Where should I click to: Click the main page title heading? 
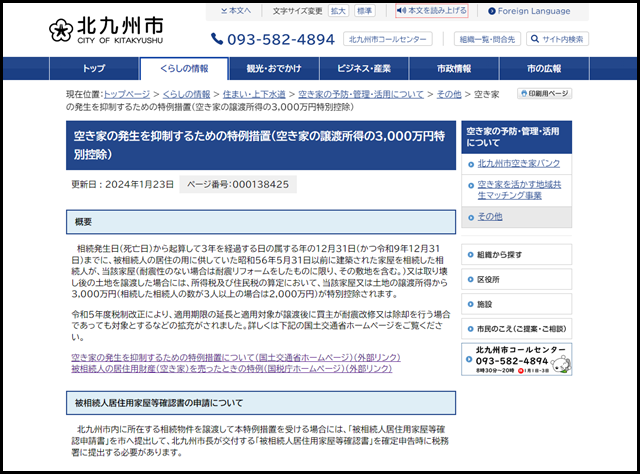[261, 145]
